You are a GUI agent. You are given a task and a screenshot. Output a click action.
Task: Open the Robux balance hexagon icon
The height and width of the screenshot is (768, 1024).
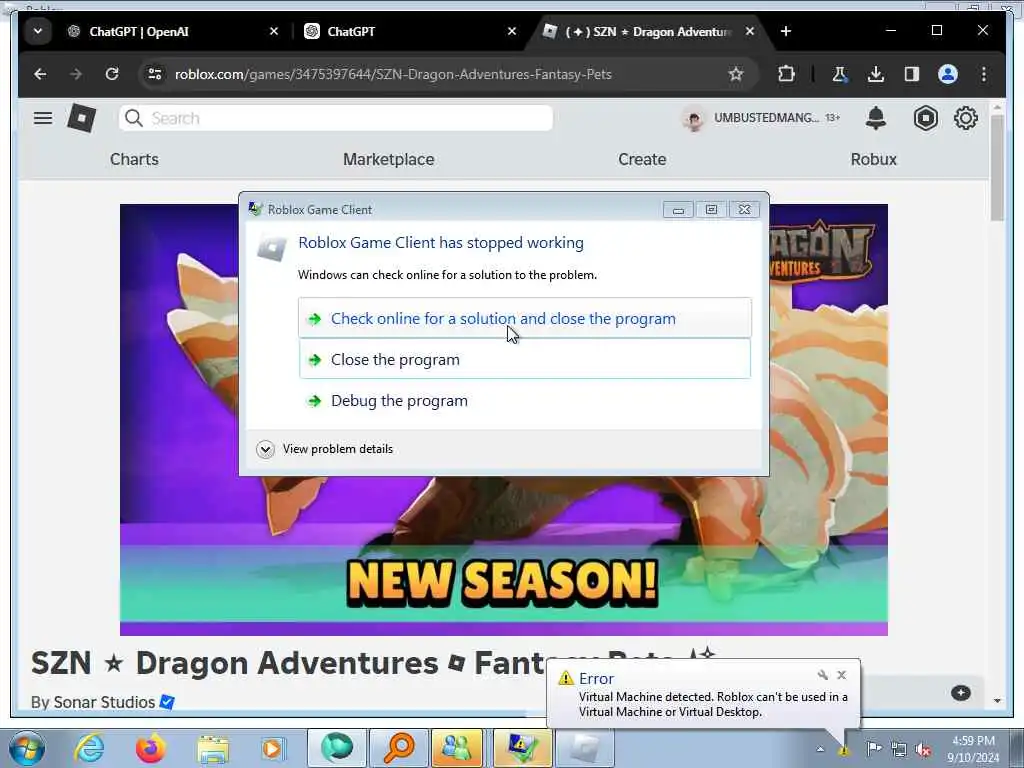click(925, 118)
